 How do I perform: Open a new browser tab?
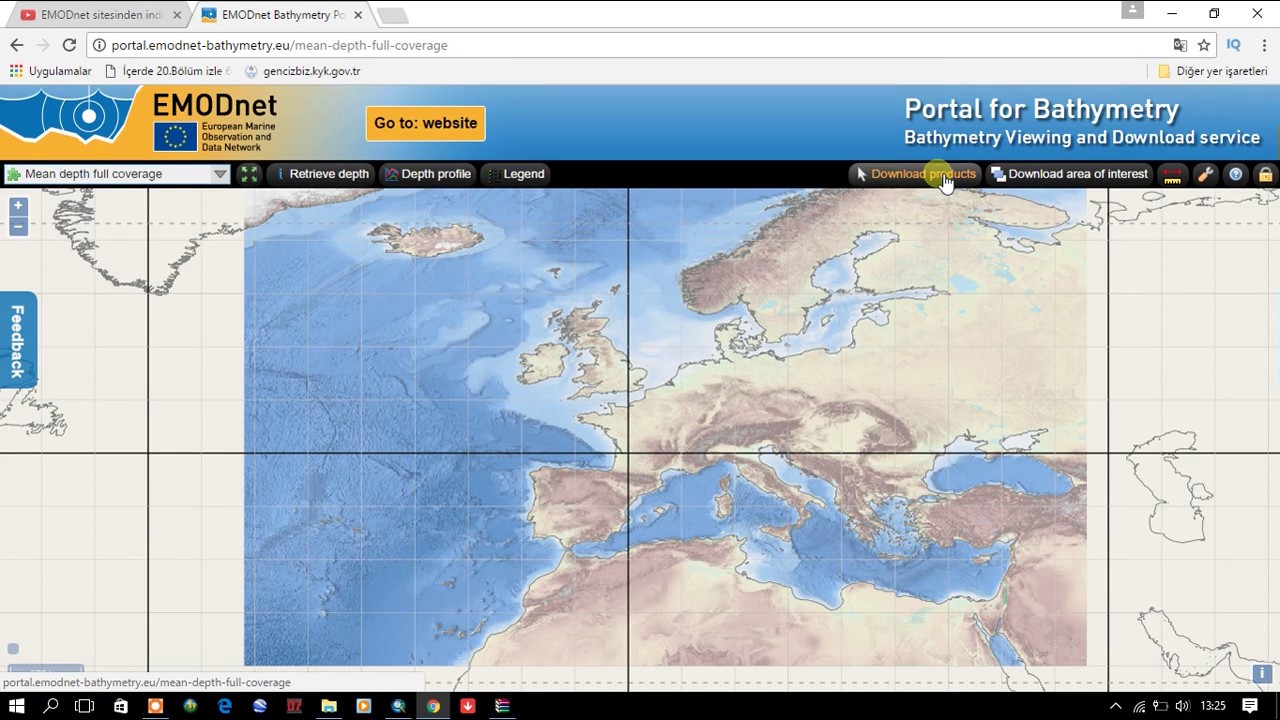pos(393,15)
